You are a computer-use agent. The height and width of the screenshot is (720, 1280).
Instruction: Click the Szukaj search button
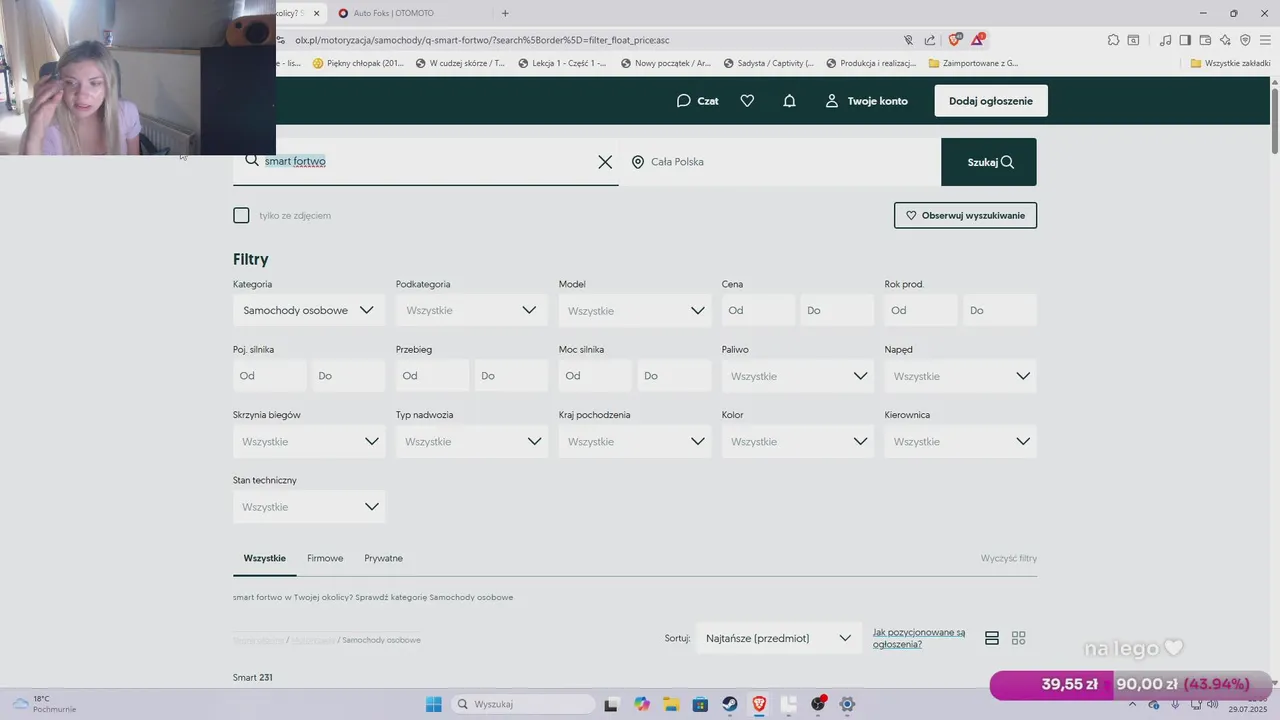pyautogui.click(x=989, y=162)
